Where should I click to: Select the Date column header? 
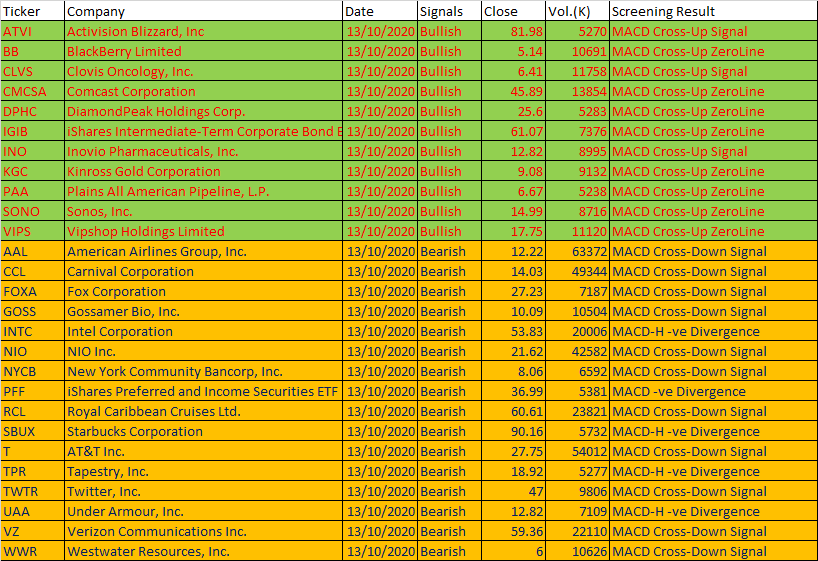[x=380, y=11]
